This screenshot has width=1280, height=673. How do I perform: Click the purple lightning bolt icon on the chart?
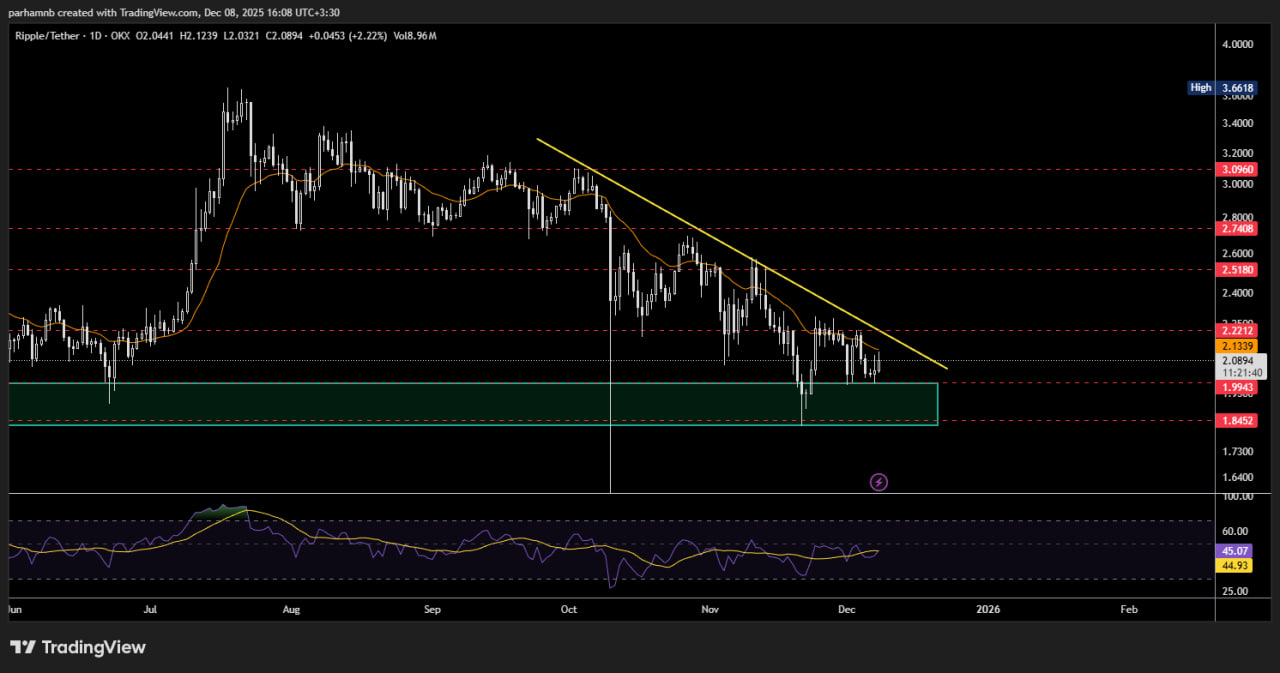tap(878, 482)
